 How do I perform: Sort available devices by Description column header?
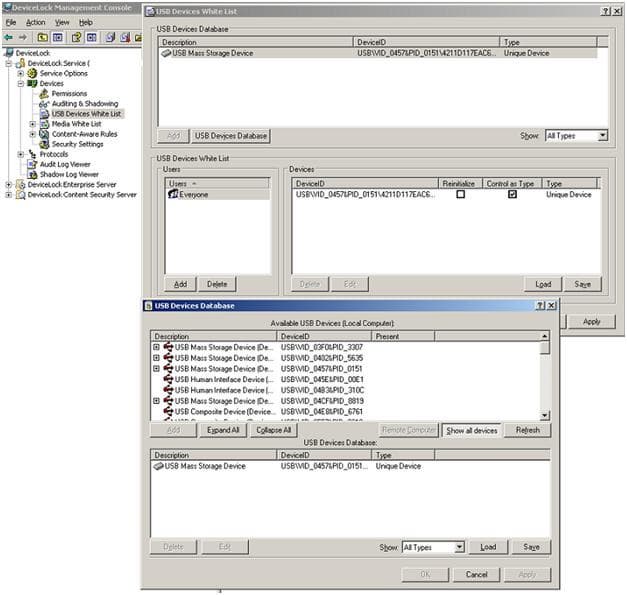pyautogui.click(x=214, y=336)
